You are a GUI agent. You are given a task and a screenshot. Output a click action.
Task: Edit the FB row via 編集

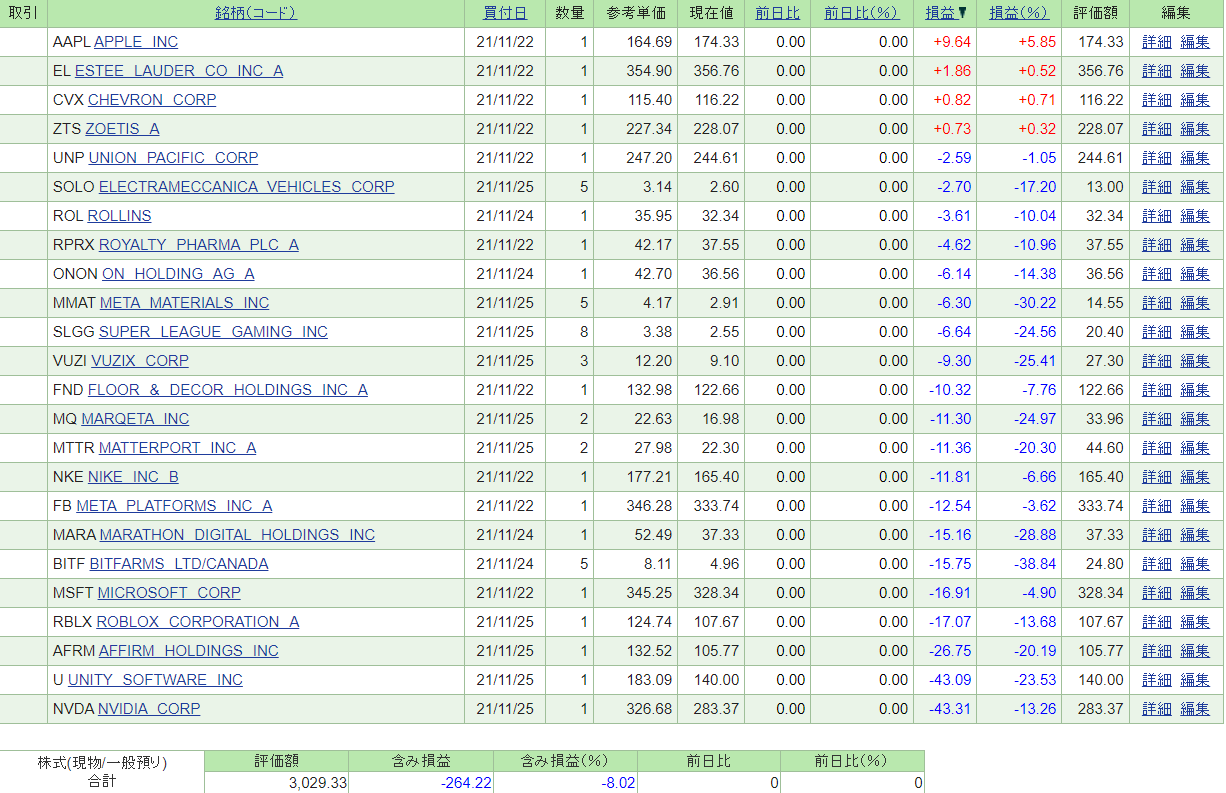coord(1195,506)
